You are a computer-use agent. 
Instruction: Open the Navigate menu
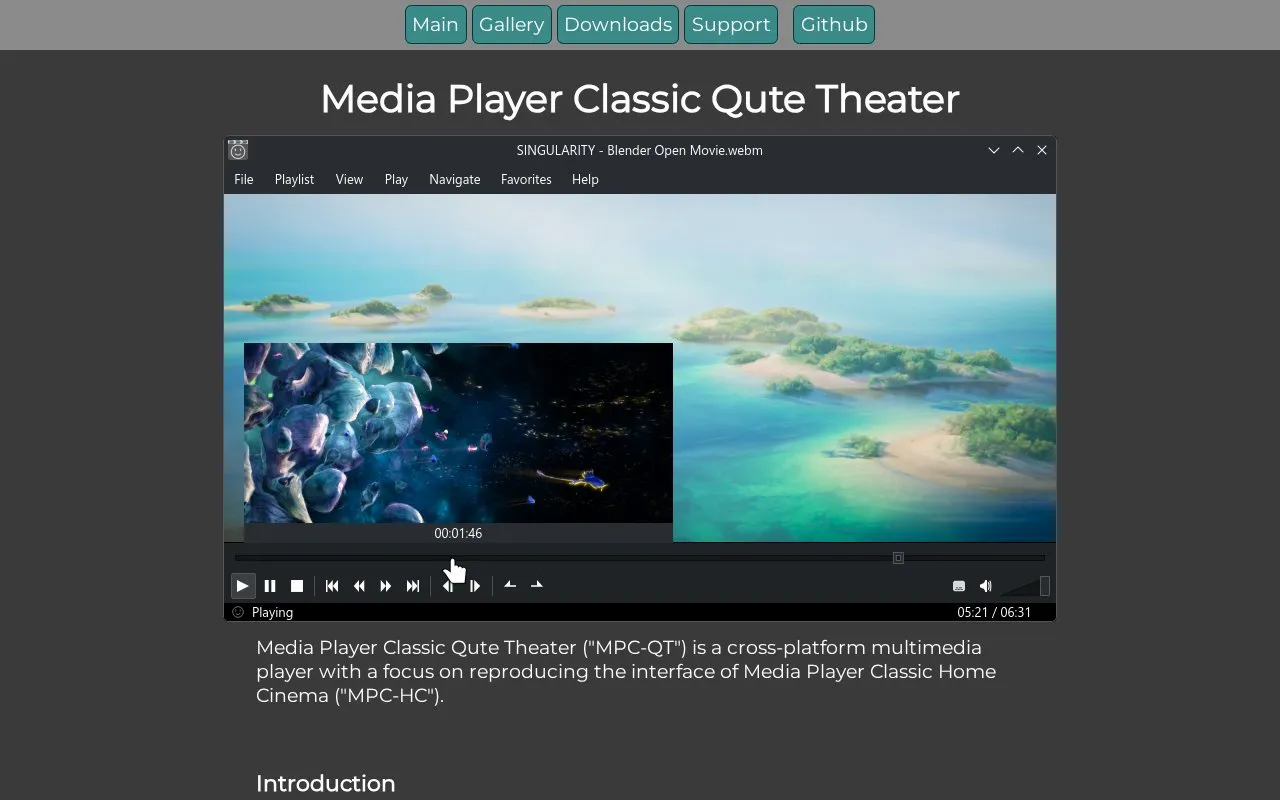pyautogui.click(x=455, y=179)
